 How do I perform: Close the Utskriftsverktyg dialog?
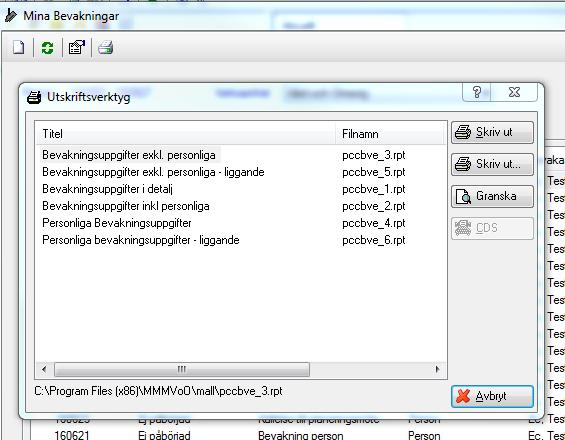coord(514,92)
